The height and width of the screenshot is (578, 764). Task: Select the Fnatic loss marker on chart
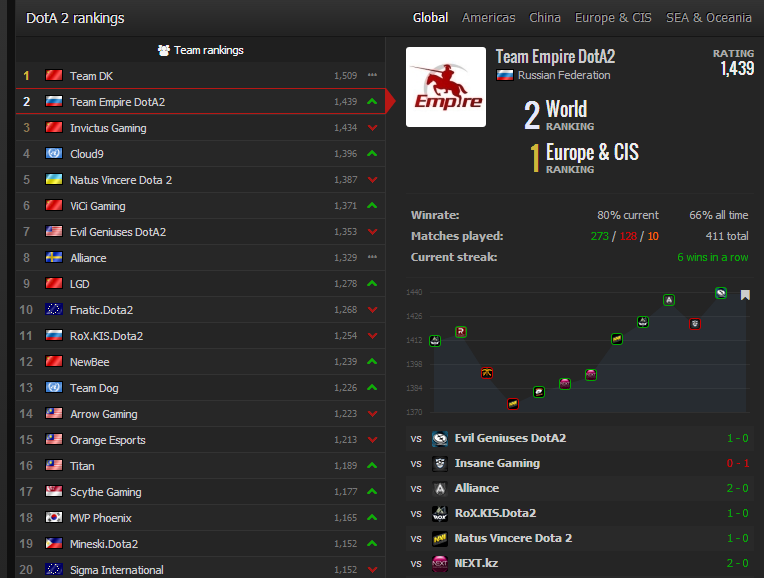coord(487,373)
